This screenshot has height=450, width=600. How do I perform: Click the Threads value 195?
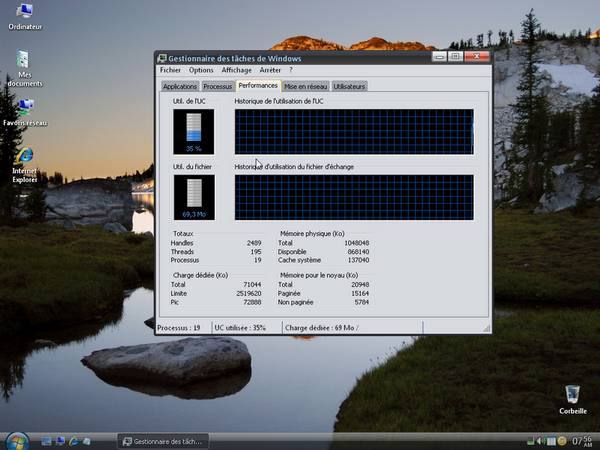256,252
